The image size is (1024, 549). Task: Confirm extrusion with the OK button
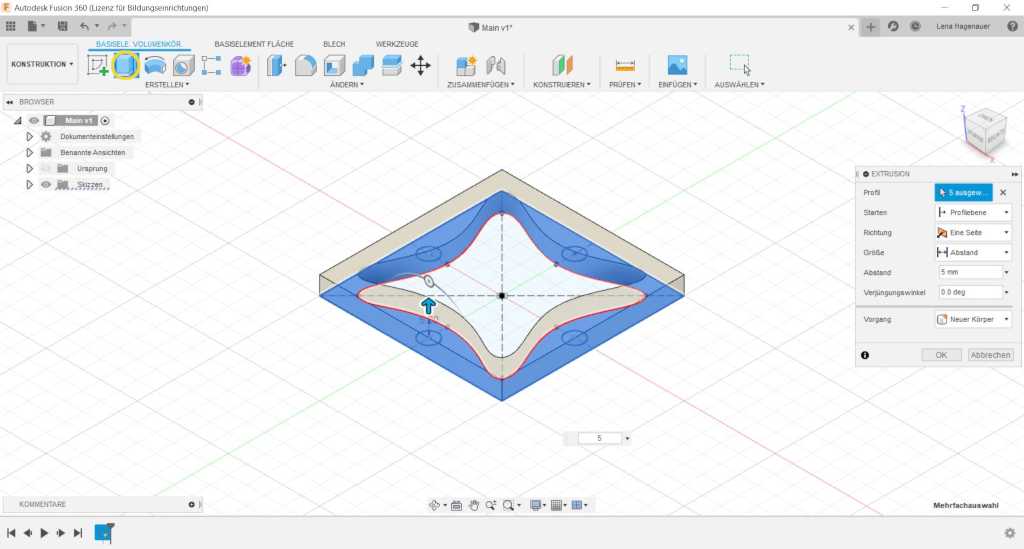pyautogui.click(x=941, y=355)
